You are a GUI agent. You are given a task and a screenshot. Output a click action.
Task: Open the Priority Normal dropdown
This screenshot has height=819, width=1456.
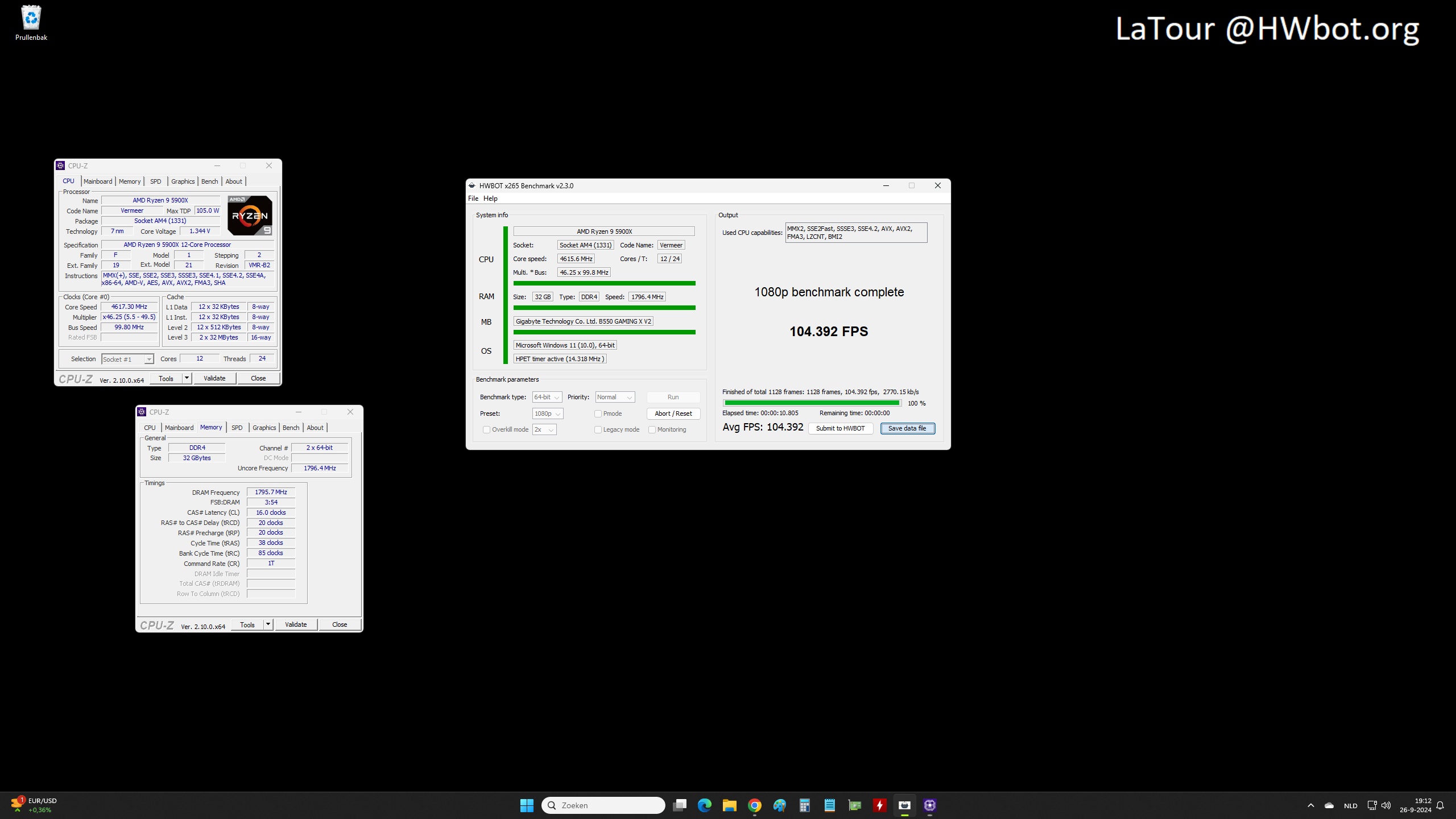[x=615, y=397]
